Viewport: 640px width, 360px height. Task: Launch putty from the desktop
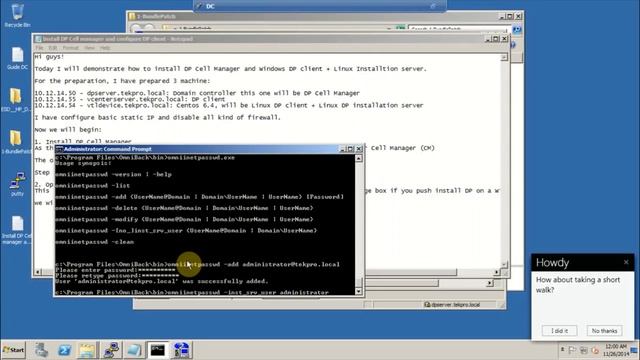tap(17, 184)
